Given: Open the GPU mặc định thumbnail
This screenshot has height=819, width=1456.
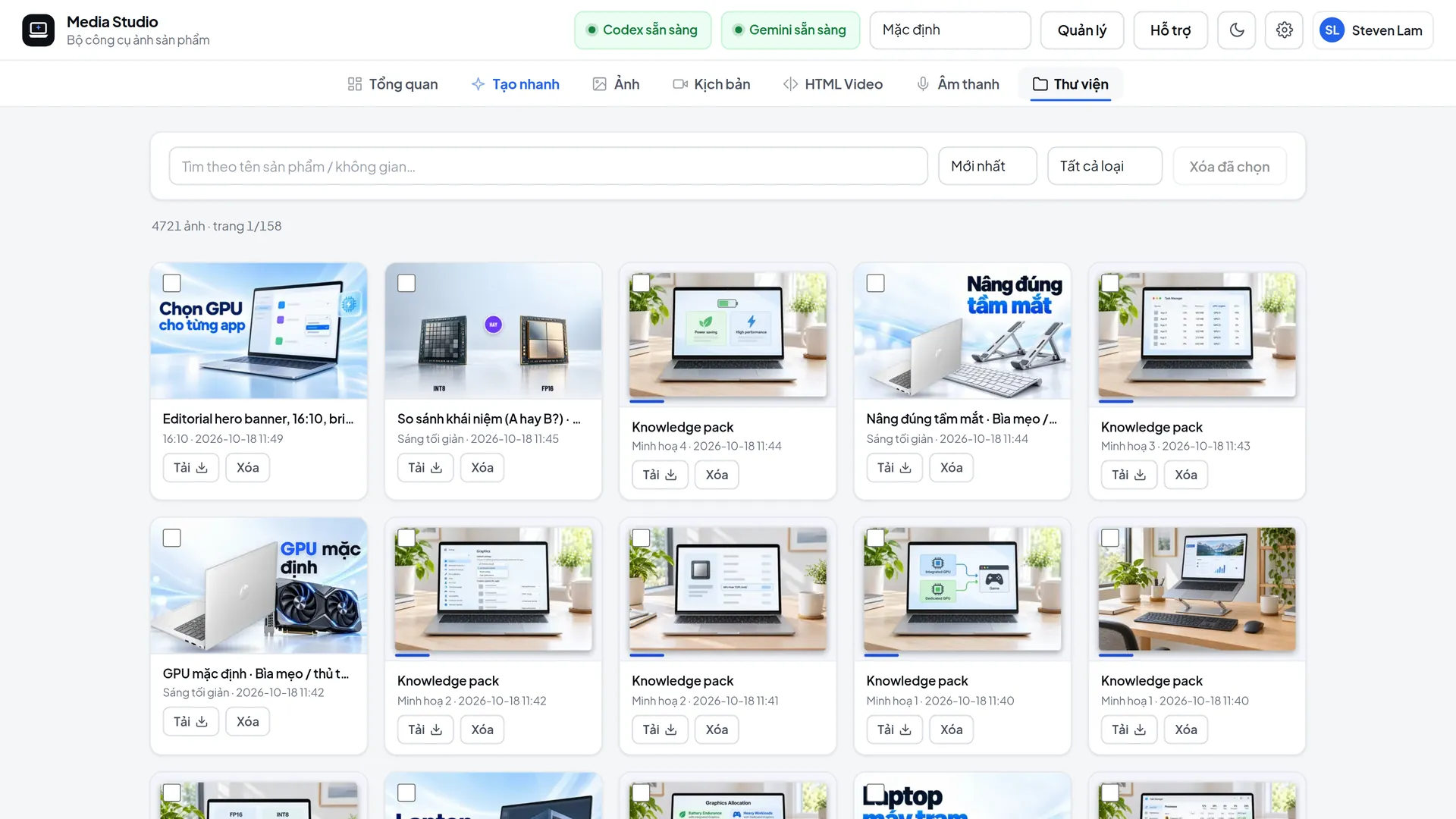Looking at the screenshot, I should click(259, 585).
